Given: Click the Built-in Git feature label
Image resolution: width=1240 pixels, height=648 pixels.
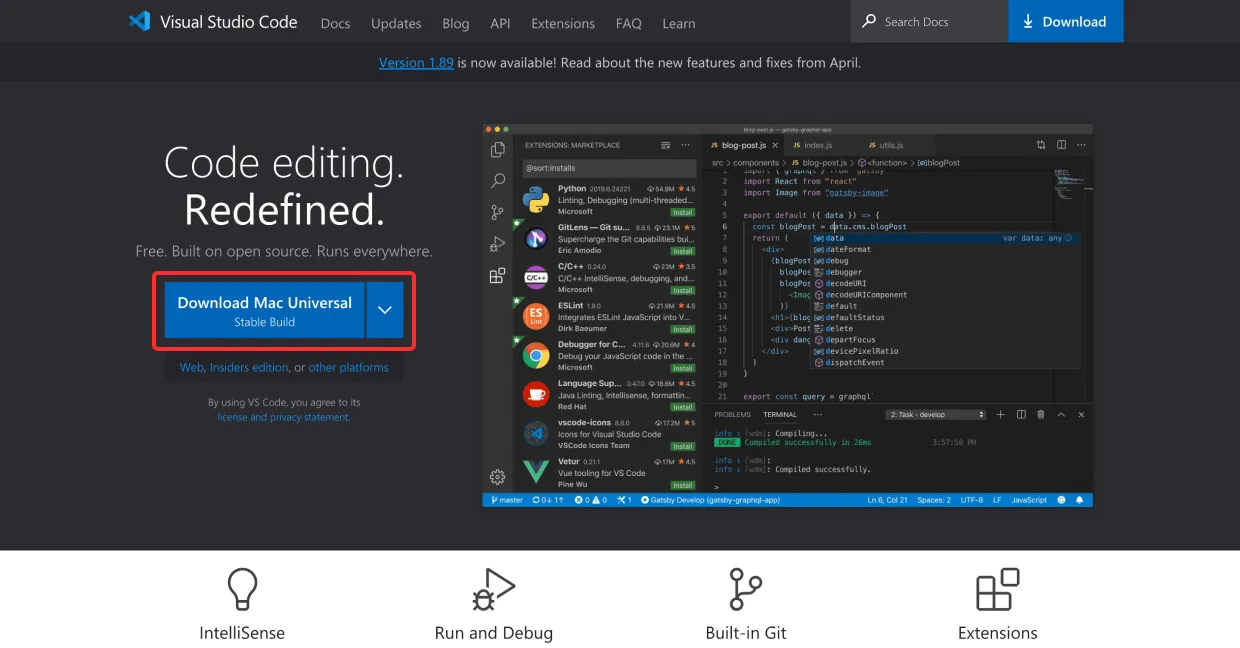Looking at the screenshot, I should tap(746, 633).
